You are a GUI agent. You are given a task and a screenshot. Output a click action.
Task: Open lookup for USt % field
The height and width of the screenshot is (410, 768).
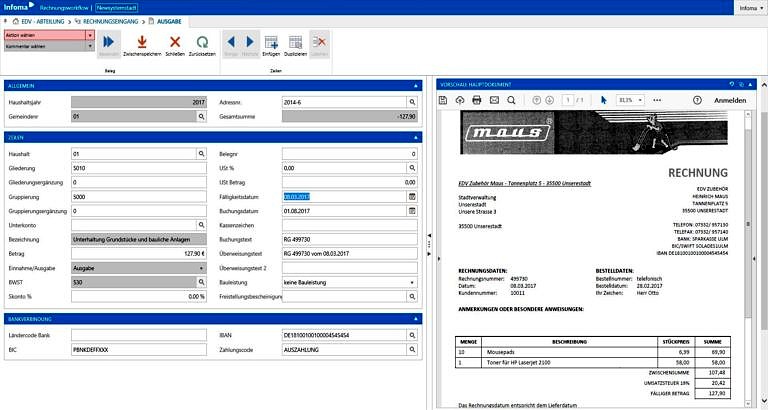(x=412, y=168)
